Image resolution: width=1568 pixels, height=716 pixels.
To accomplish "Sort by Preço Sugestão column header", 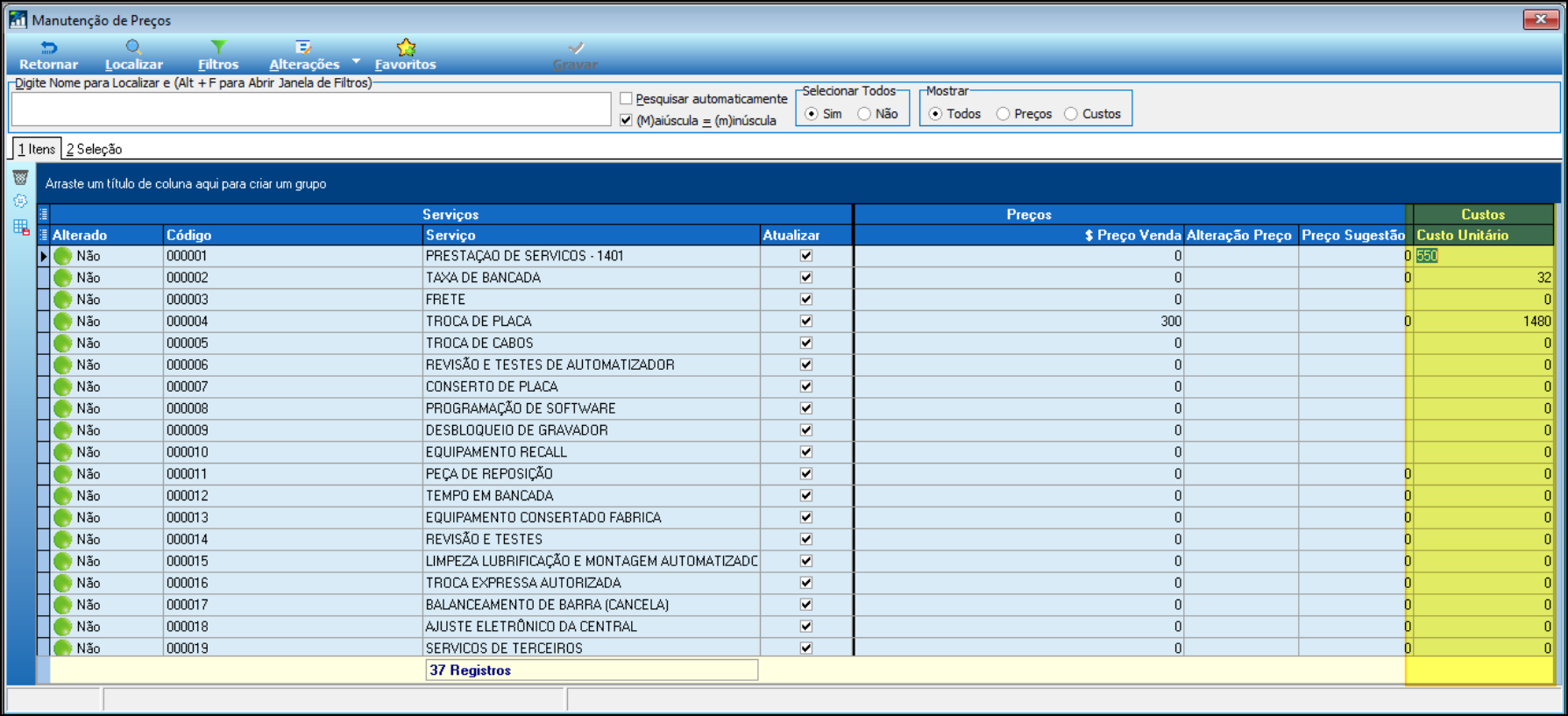I will click(1352, 235).
